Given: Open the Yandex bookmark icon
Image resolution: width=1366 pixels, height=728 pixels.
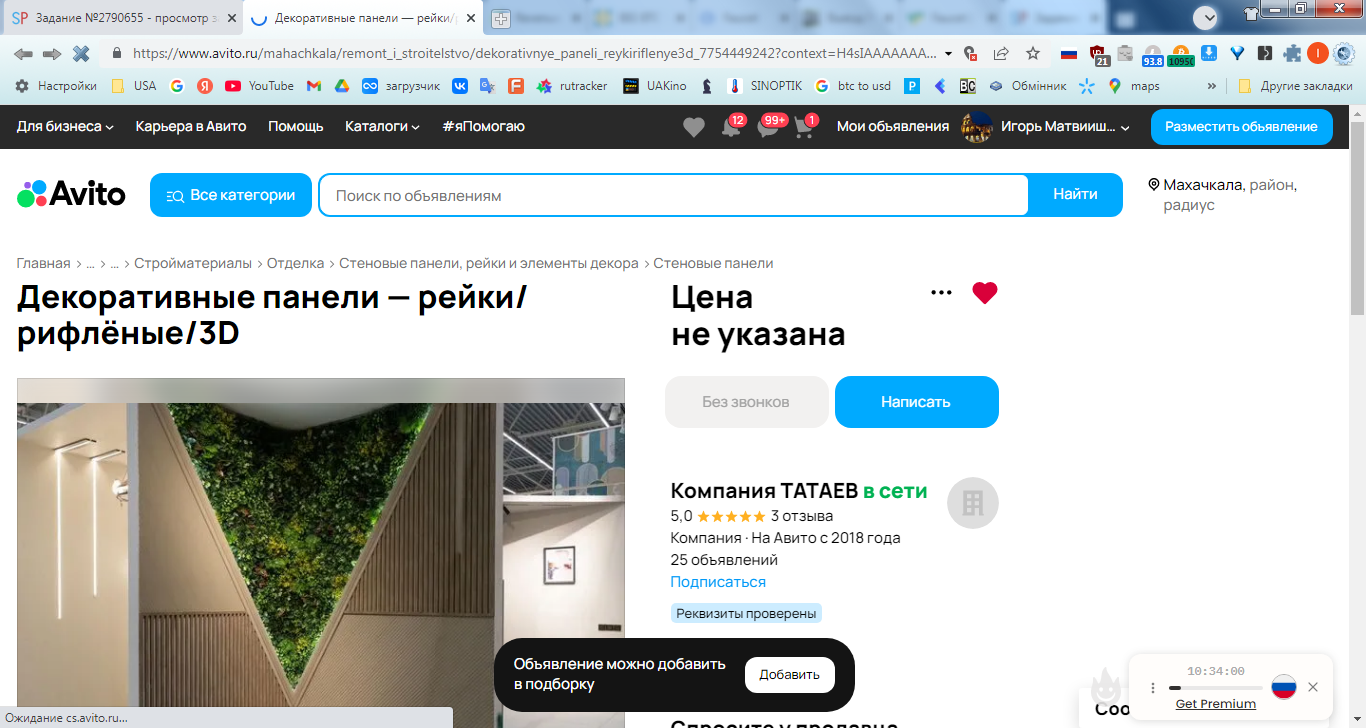Looking at the screenshot, I should point(204,86).
